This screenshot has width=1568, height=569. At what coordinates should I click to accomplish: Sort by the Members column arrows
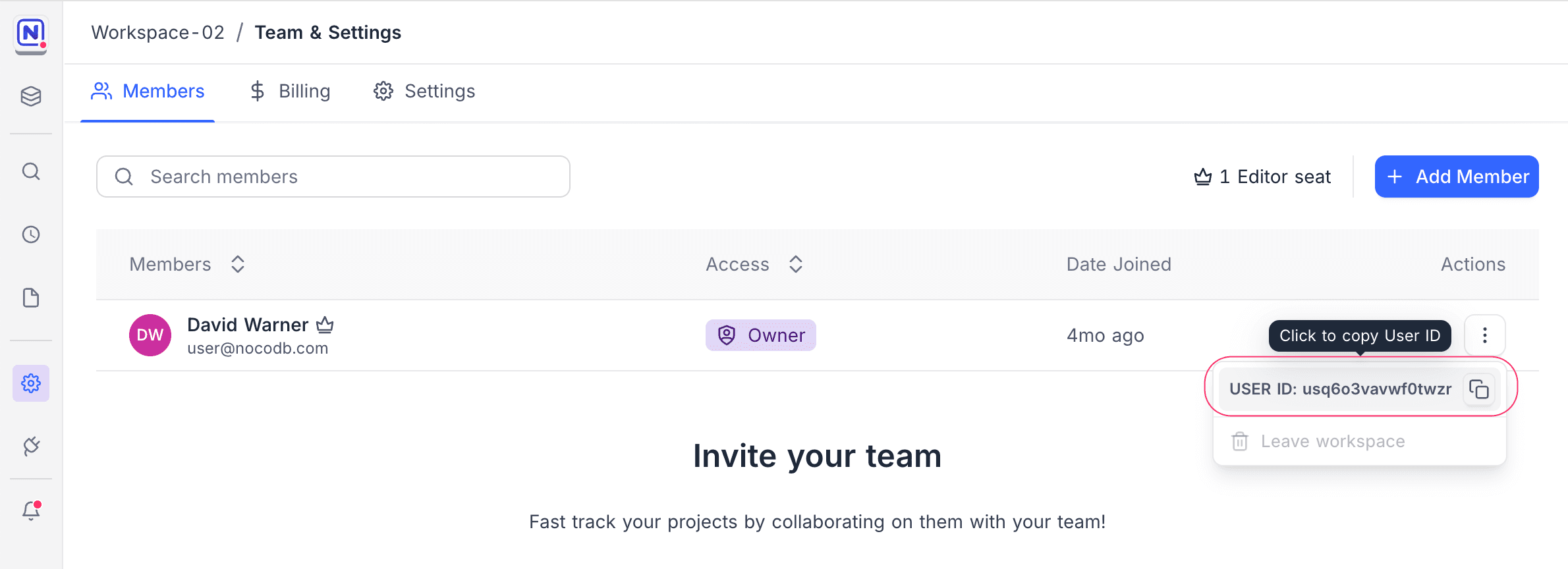point(238,264)
